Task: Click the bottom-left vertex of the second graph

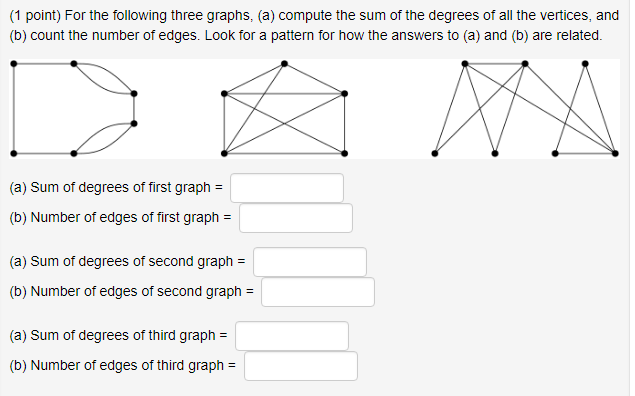Action: pyautogui.click(x=224, y=153)
